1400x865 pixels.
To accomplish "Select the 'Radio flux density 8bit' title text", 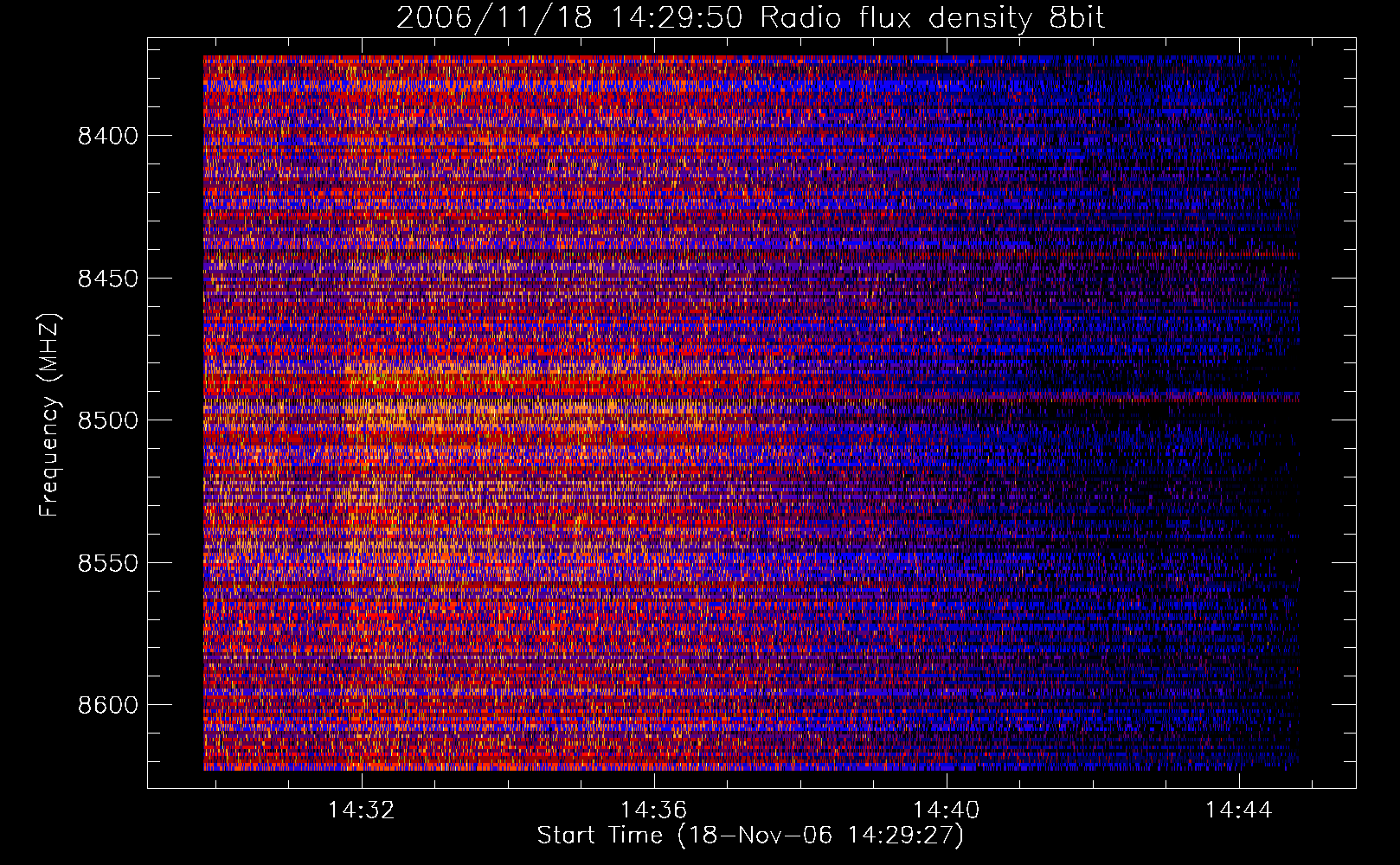I will (x=933, y=18).
